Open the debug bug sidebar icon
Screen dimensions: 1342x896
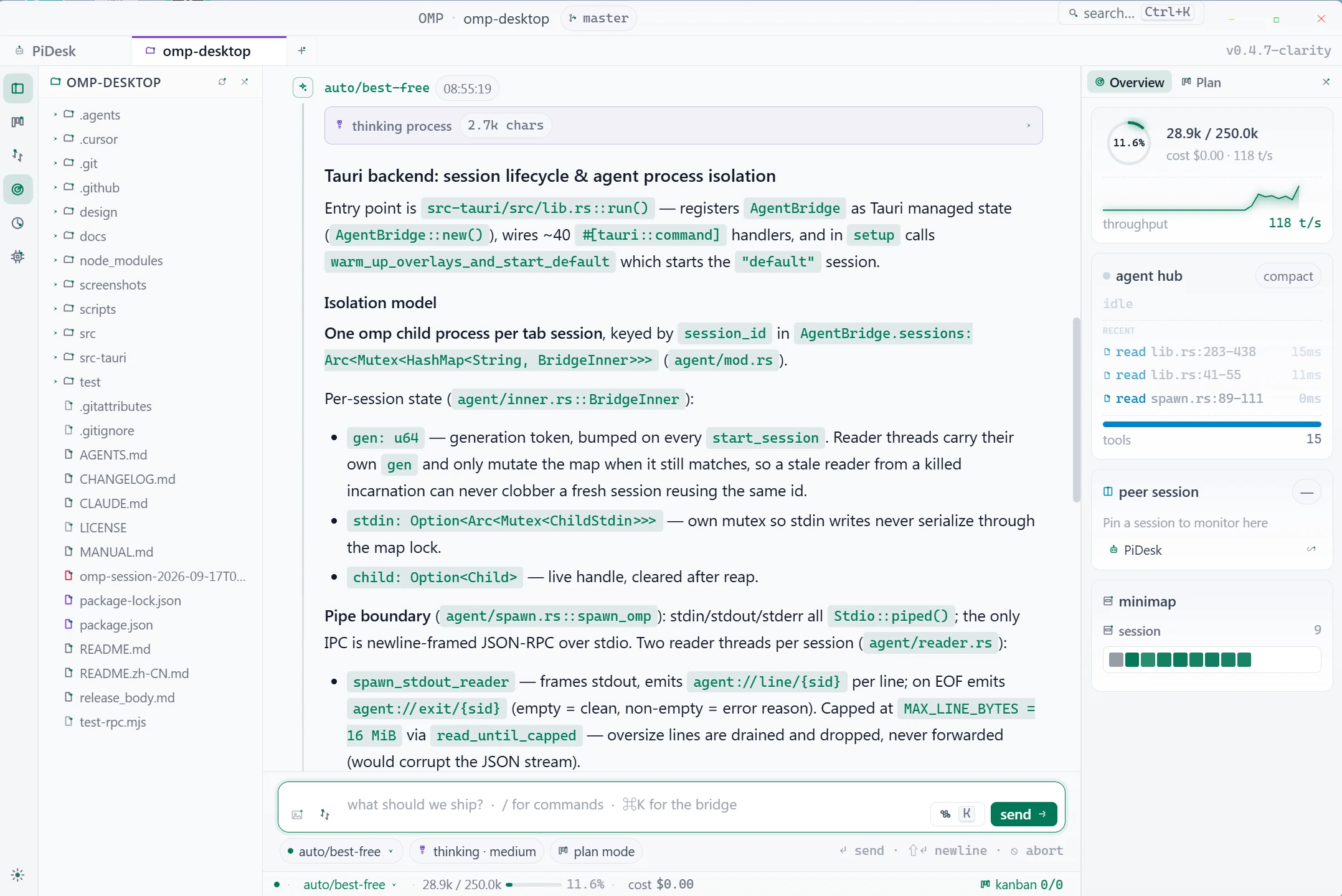(x=18, y=257)
